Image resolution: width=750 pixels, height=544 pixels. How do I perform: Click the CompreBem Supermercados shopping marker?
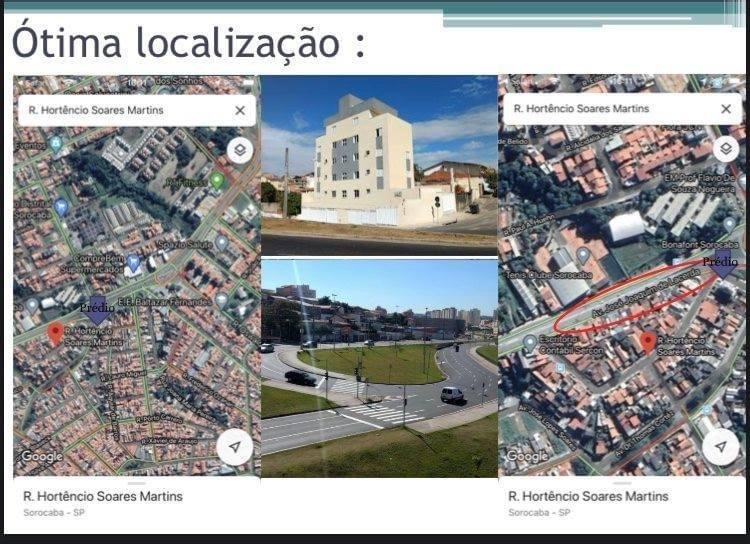133,262
